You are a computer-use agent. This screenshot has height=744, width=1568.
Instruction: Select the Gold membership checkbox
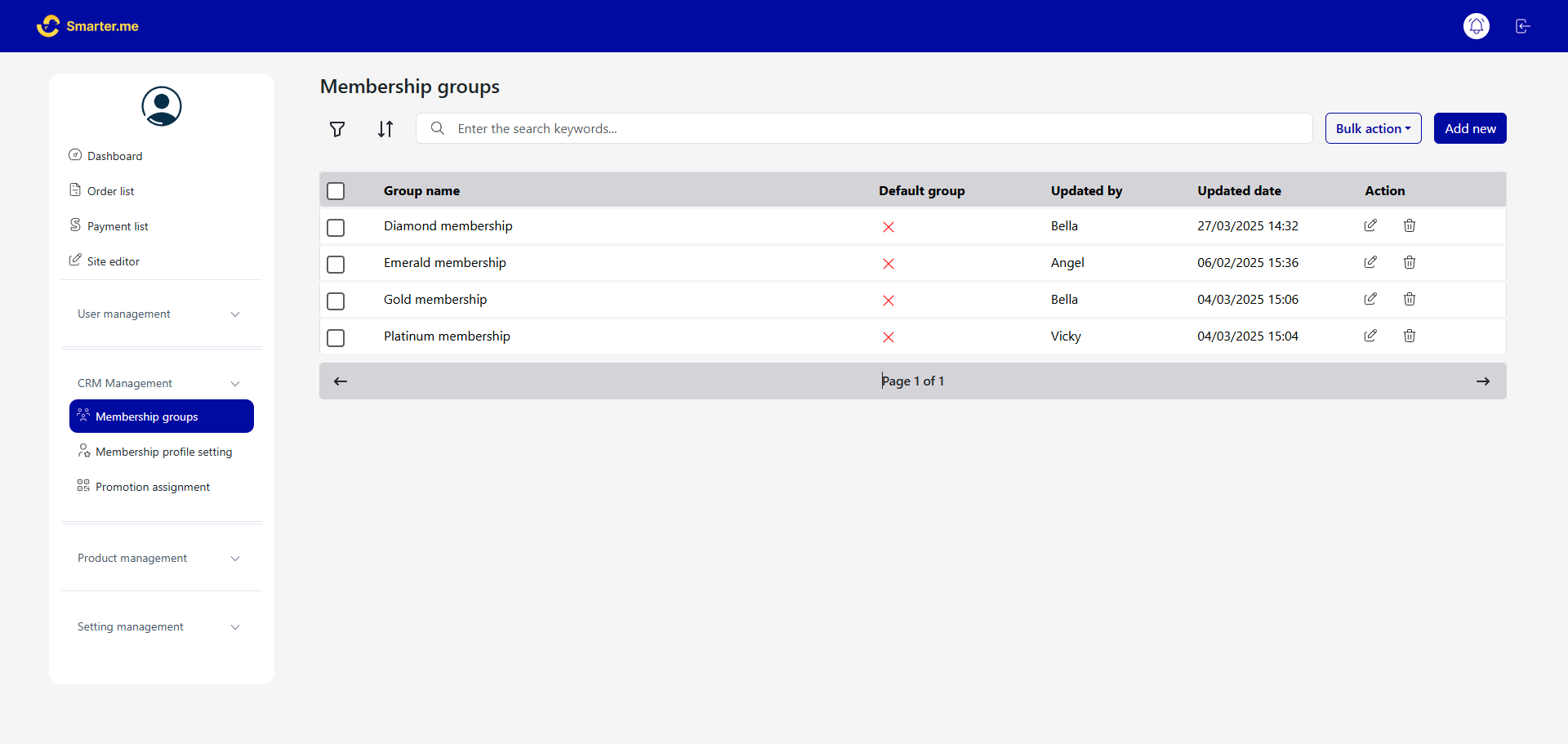point(336,301)
